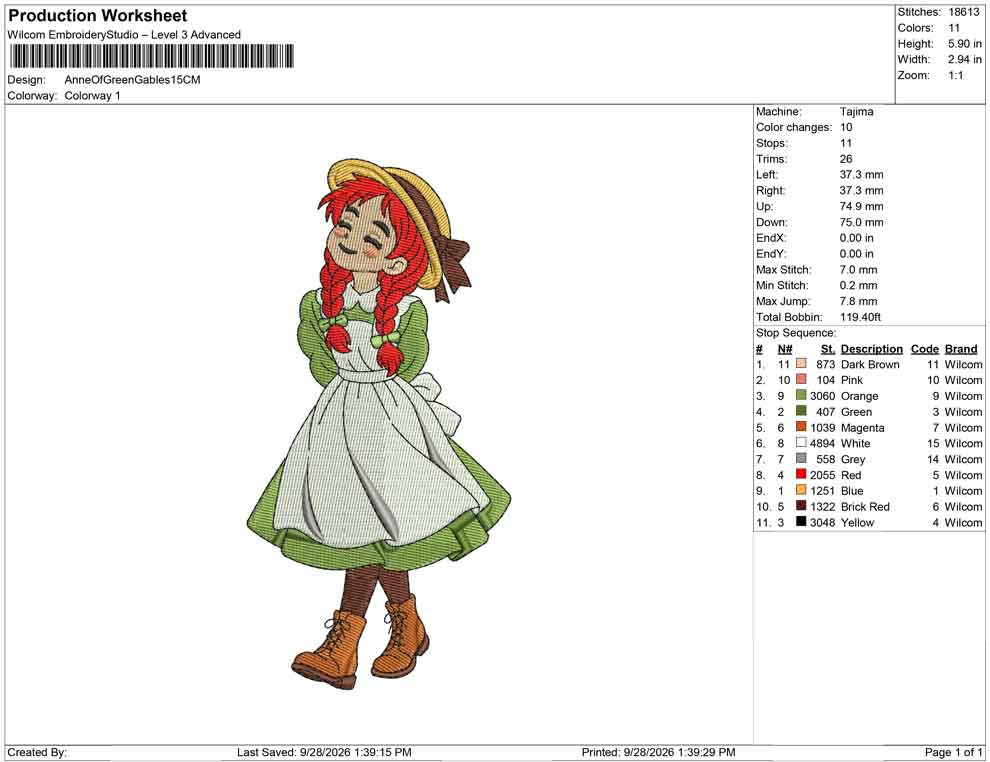Click the stitch count 18613
990x762 pixels.
click(964, 12)
